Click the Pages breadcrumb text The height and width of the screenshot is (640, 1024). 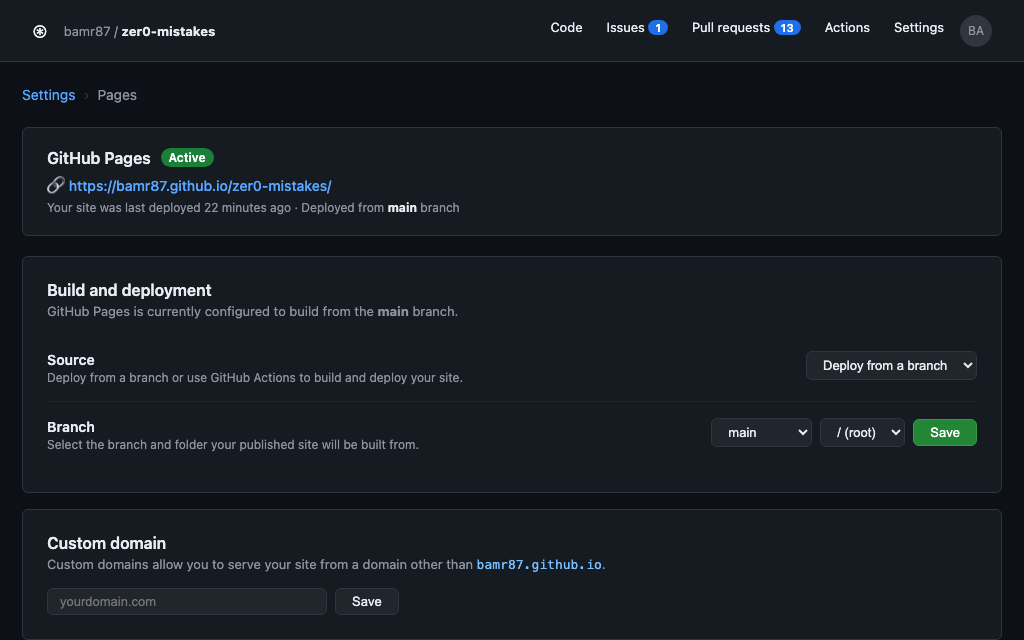click(117, 95)
